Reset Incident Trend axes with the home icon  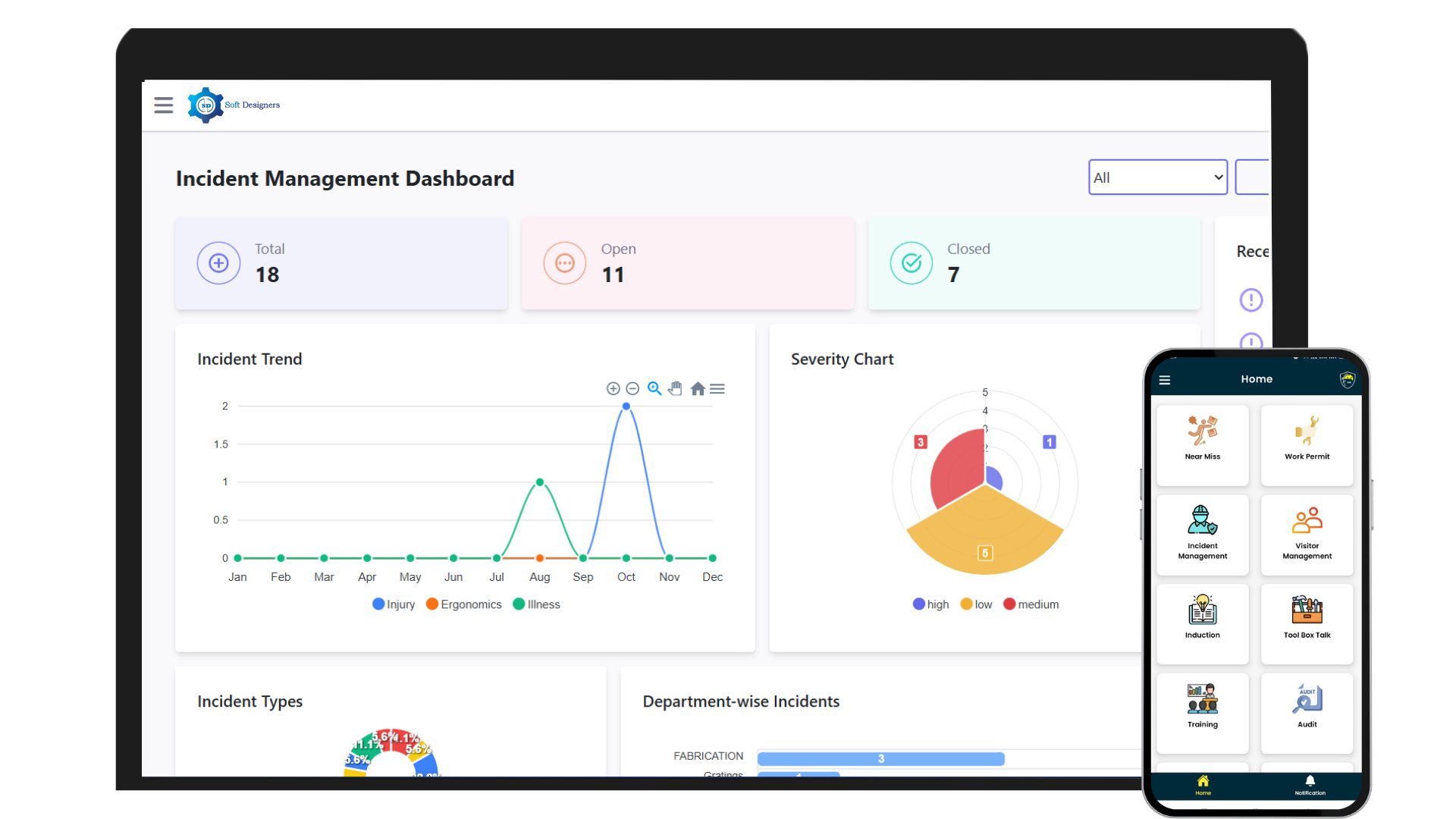pos(697,388)
